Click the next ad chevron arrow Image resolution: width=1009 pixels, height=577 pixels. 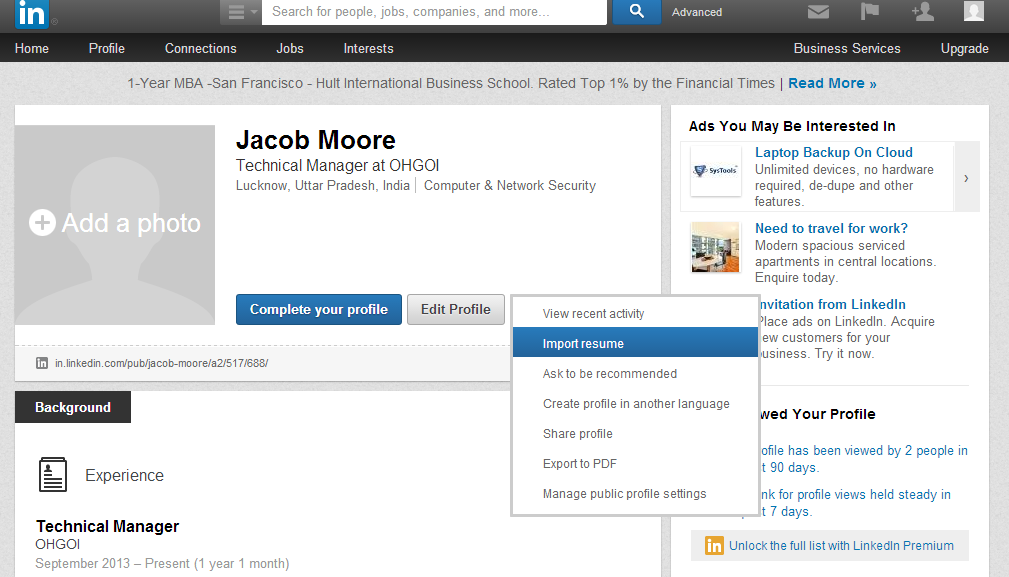(x=967, y=178)
